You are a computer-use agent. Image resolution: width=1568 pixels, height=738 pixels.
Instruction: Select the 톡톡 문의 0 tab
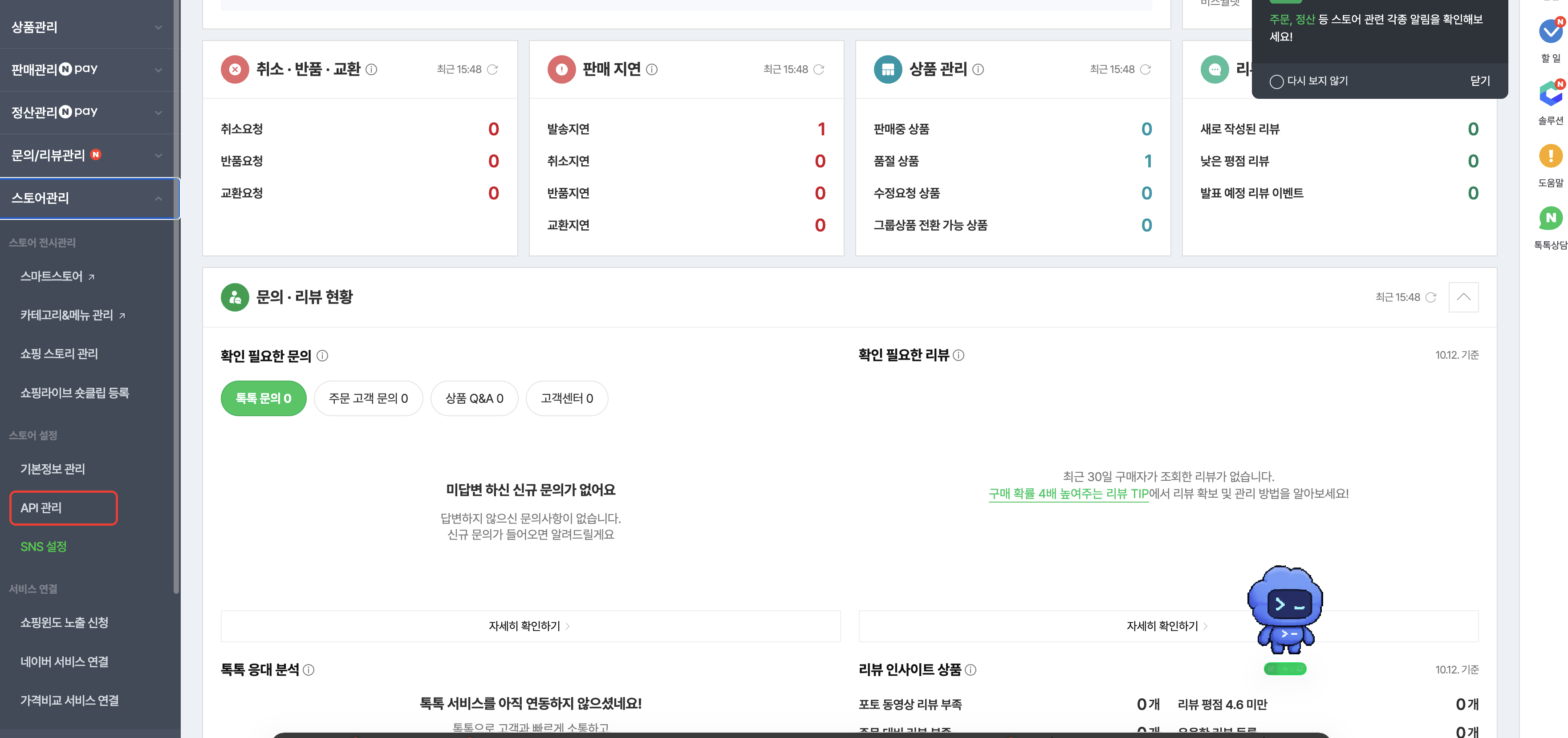tap(264, 398)
